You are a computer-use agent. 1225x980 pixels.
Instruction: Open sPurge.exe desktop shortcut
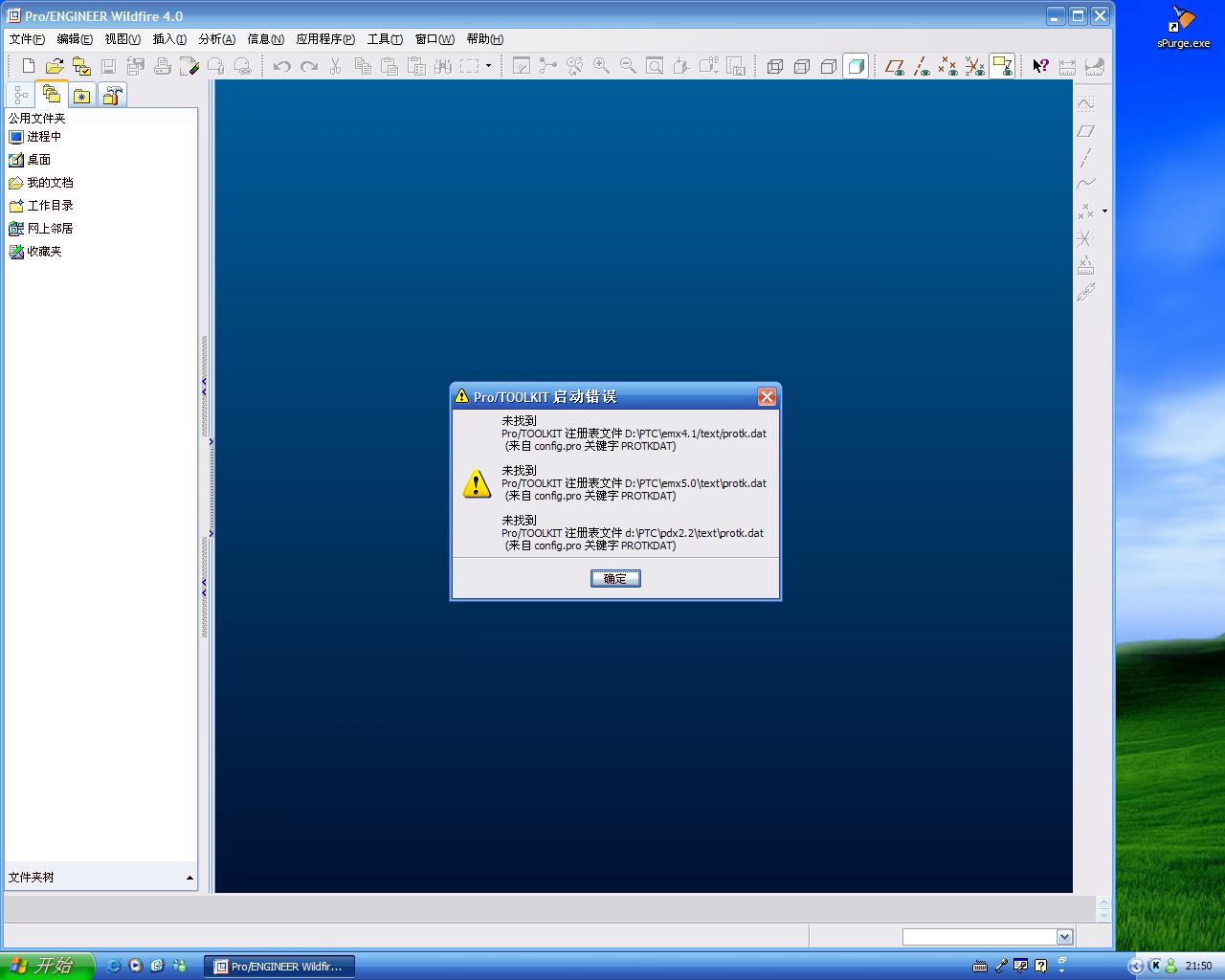click(x=1183, y=28)
